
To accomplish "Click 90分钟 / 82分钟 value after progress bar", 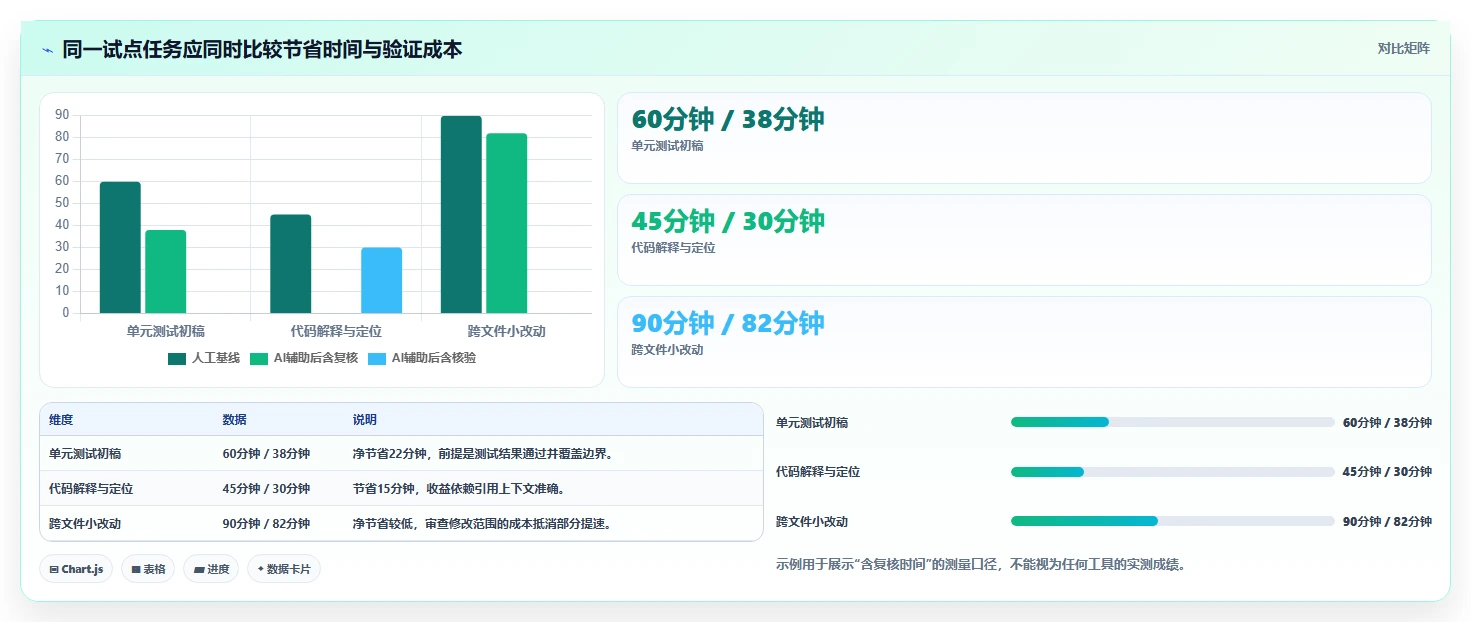I will pyautogui.click(x=1387, y=522).
